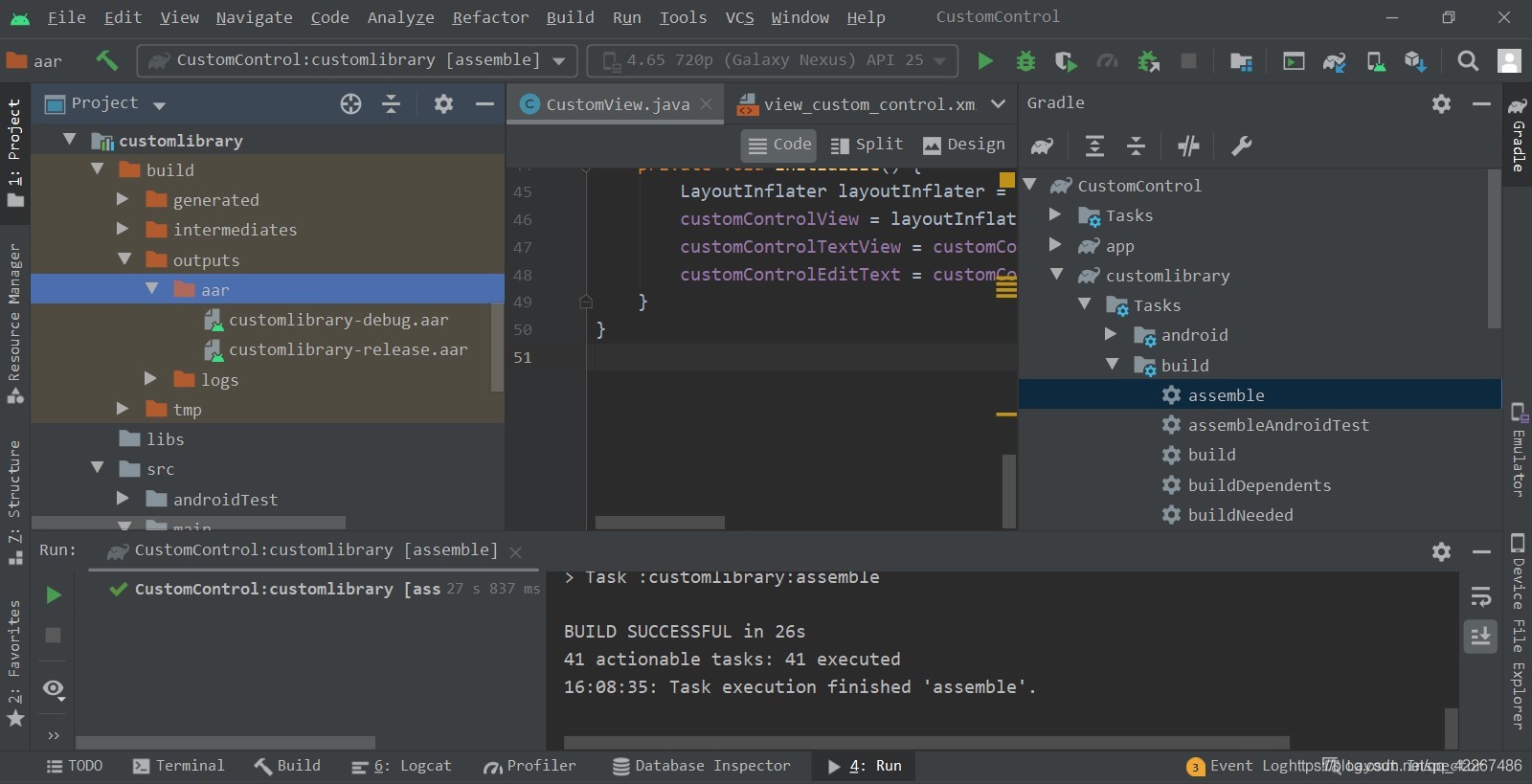Reload Gradle projects elephant icon

pos(1042,146)
